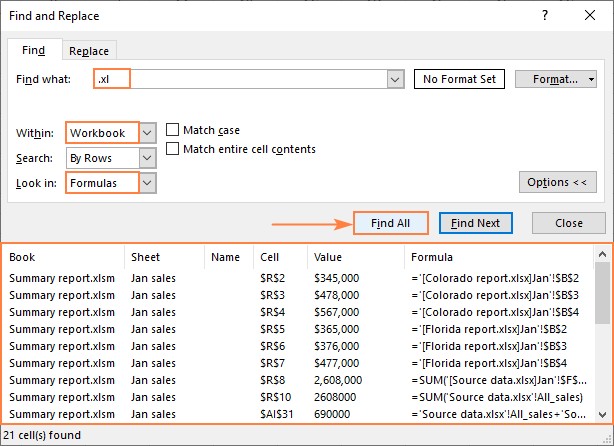The width and height of the screenshot is (614, 446).
Task: Close the Find and Replace dialog with X
Action: [590, 15]
